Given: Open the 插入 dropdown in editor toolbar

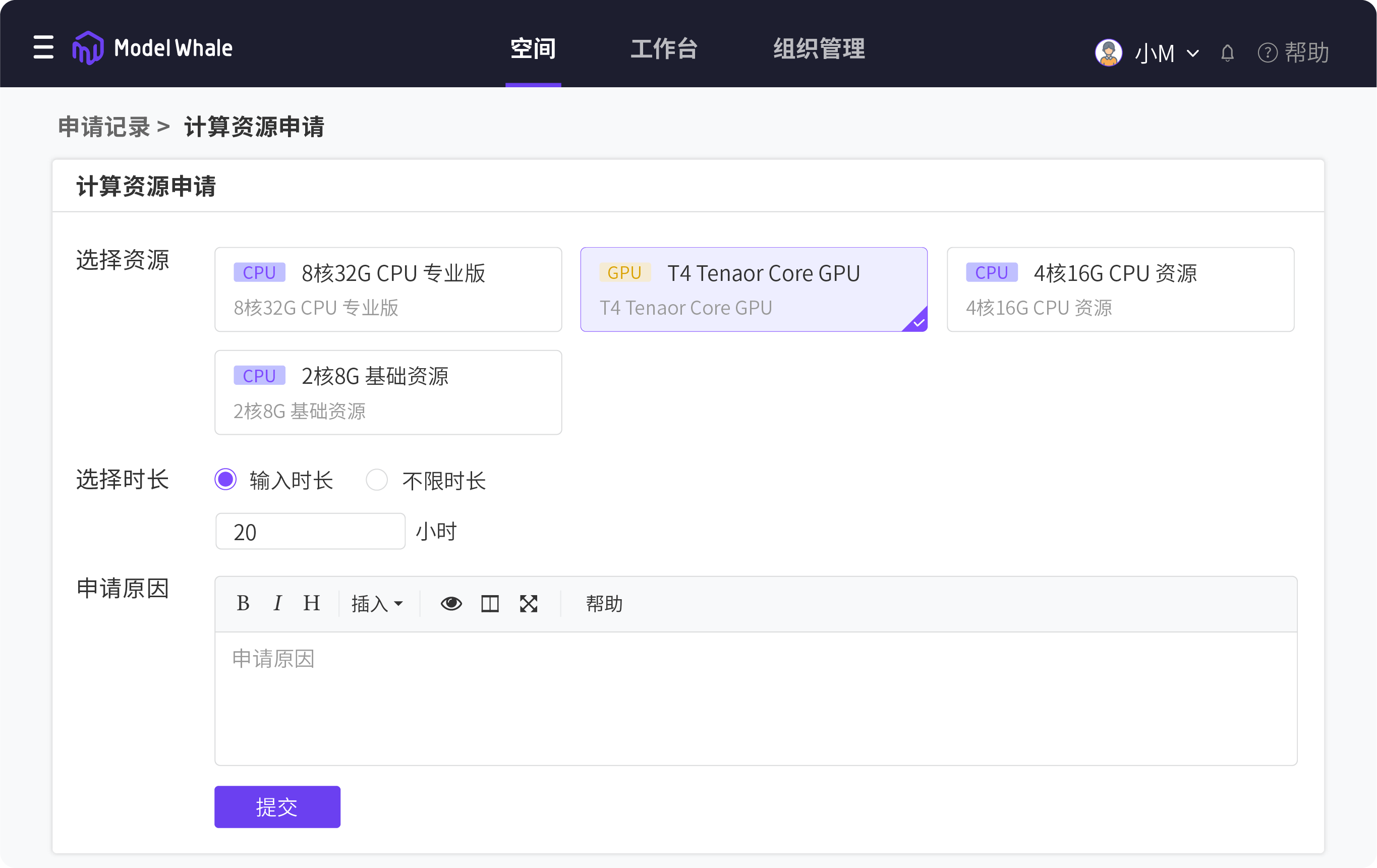Looking at the screenshot, I should (377, 604).
